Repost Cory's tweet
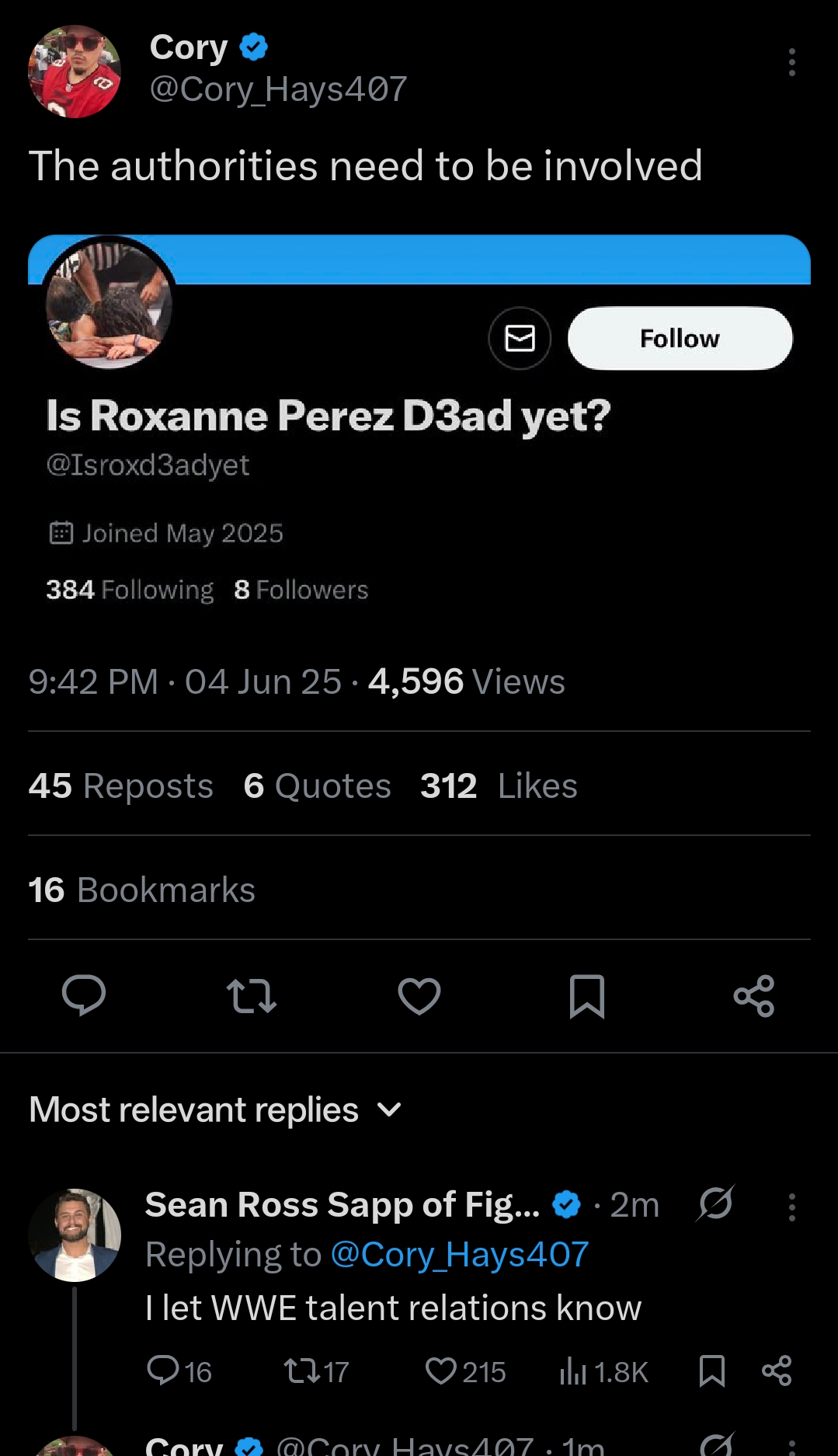Screen dimensions: 838x1456 (251, 995)
